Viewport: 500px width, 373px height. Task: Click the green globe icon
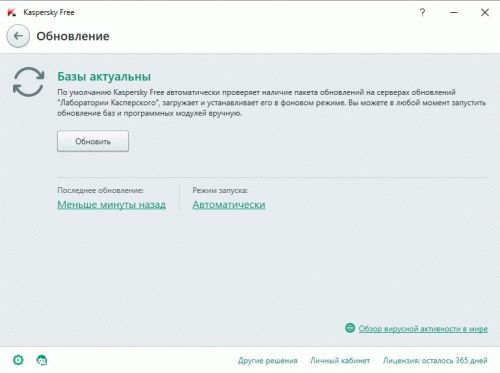tap(350, 328)
